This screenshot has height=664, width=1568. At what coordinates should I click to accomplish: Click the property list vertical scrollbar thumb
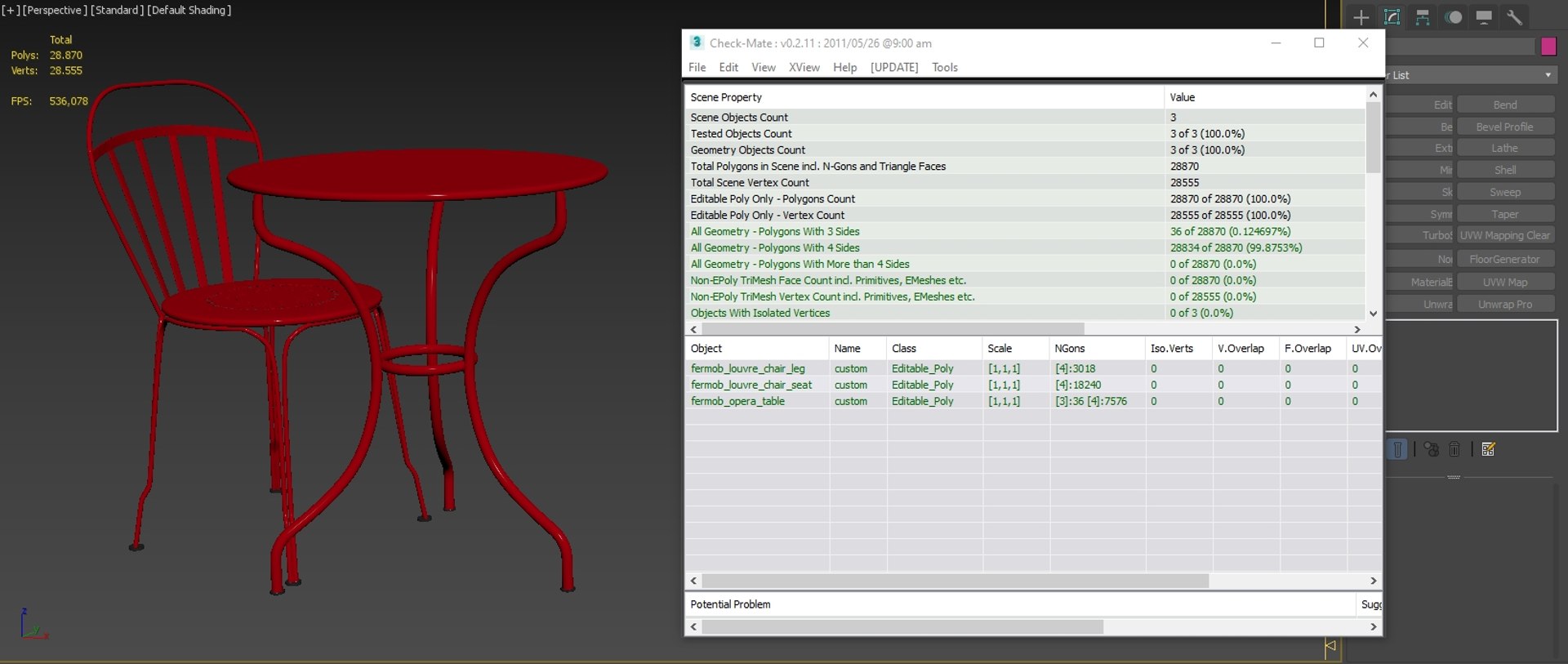(x=1373, y=137)
